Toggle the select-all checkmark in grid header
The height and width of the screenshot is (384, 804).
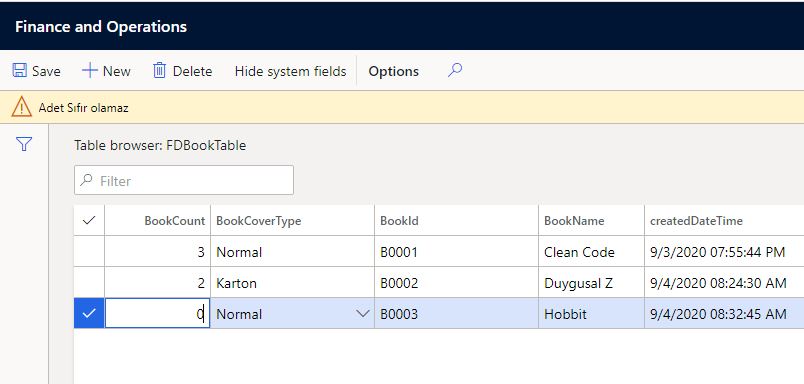coord(89,220)
